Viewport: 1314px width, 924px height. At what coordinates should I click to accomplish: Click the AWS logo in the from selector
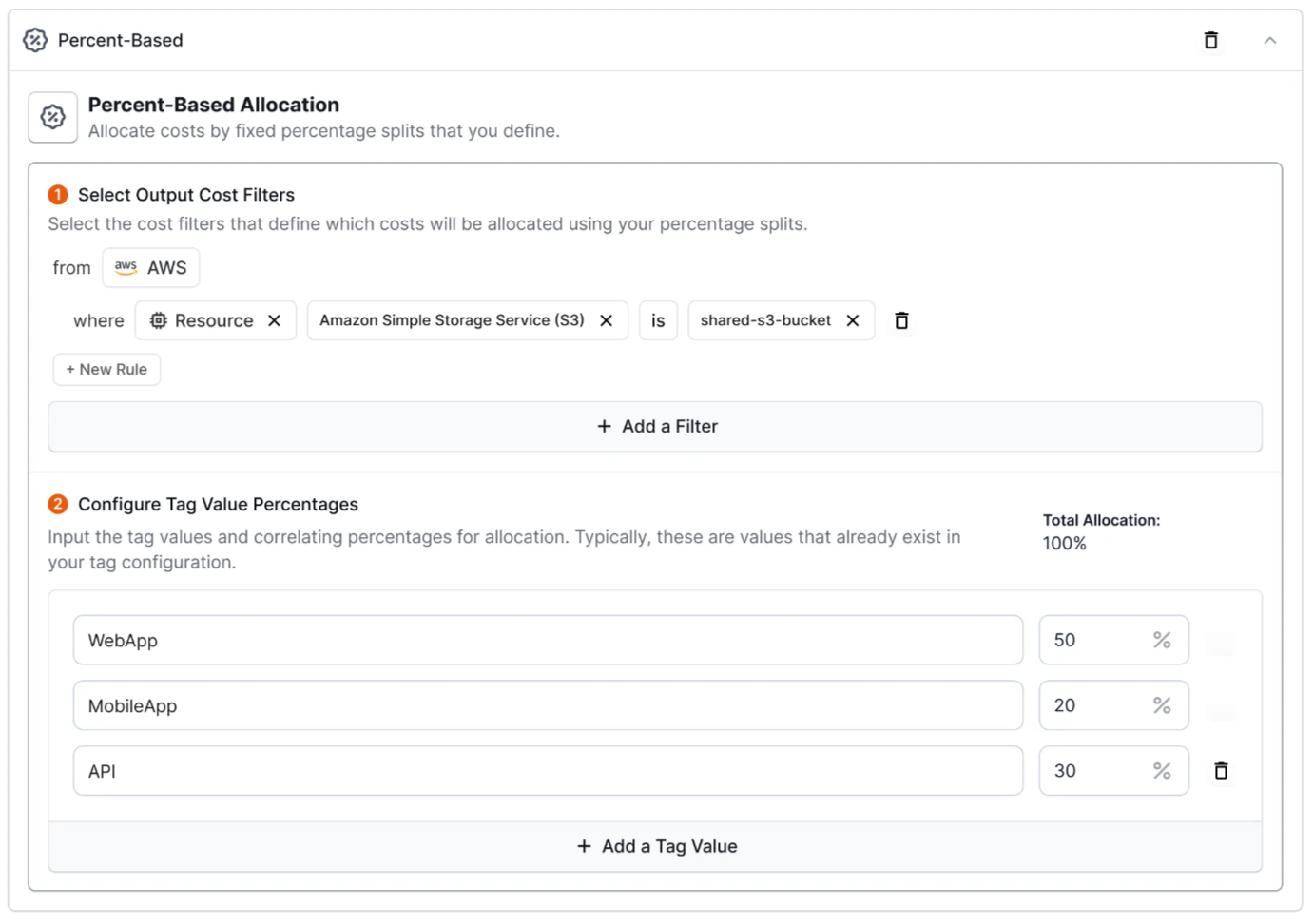pyautogui.click(x=125, y=267)
